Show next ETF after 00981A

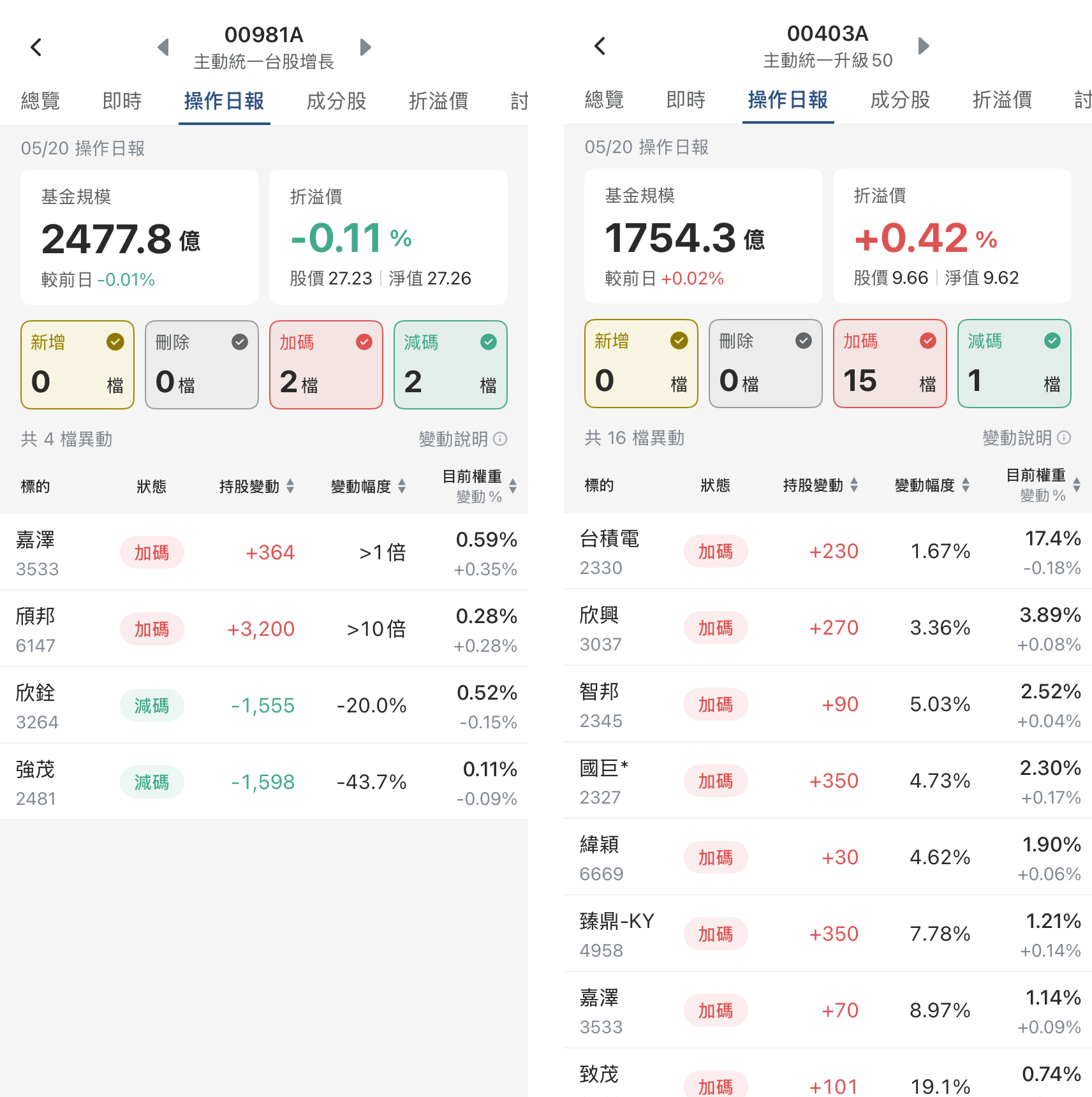pos(365,47)
